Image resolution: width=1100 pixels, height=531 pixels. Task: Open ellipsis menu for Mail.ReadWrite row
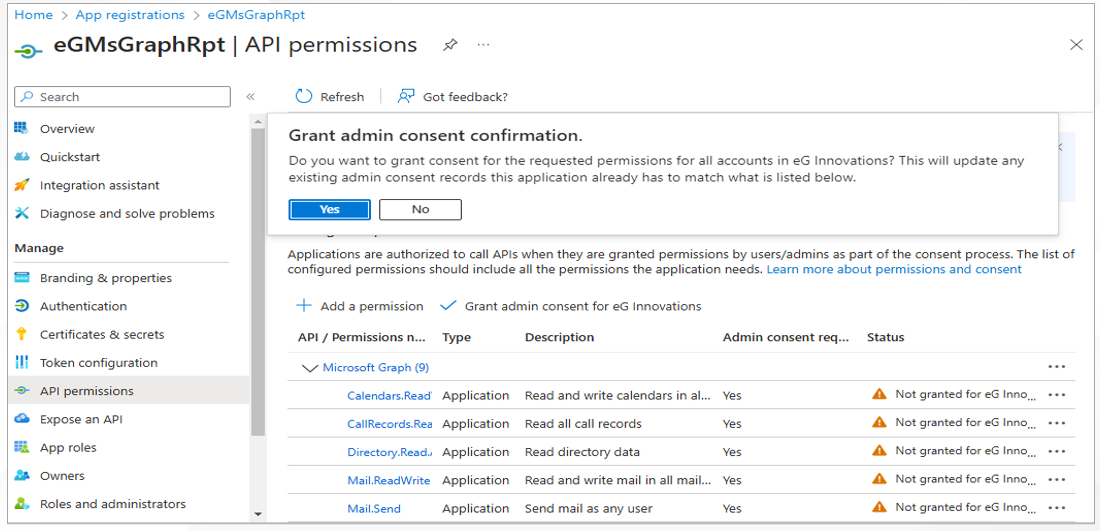pyautogui.click(x=1057, y=479)
